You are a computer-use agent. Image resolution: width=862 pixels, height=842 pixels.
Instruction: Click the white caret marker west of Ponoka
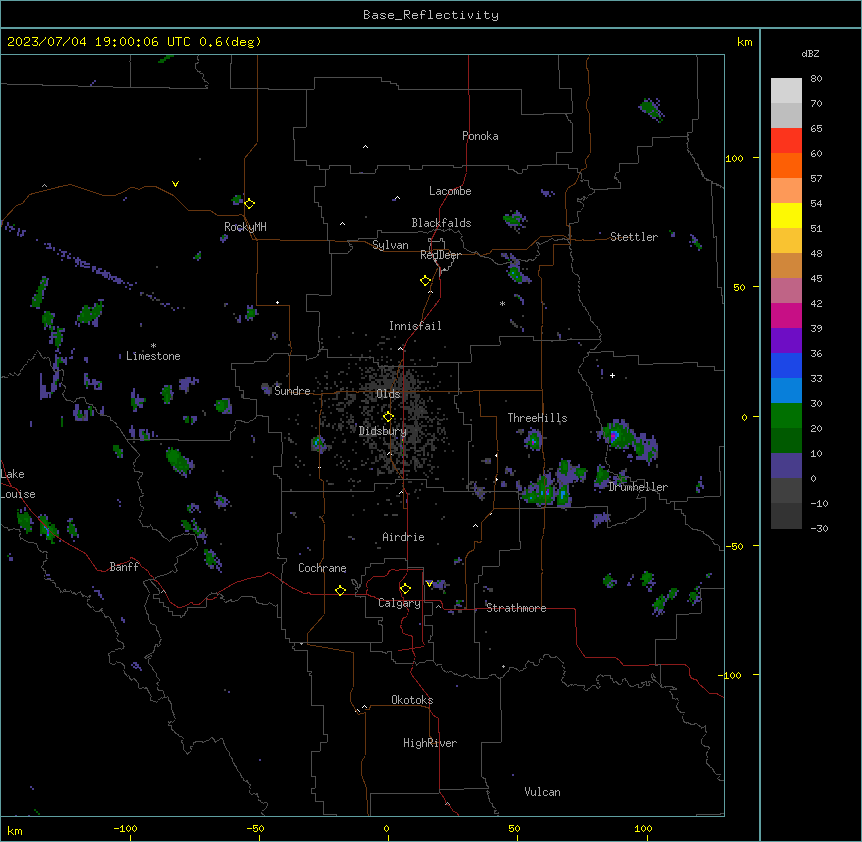[366, 147]
